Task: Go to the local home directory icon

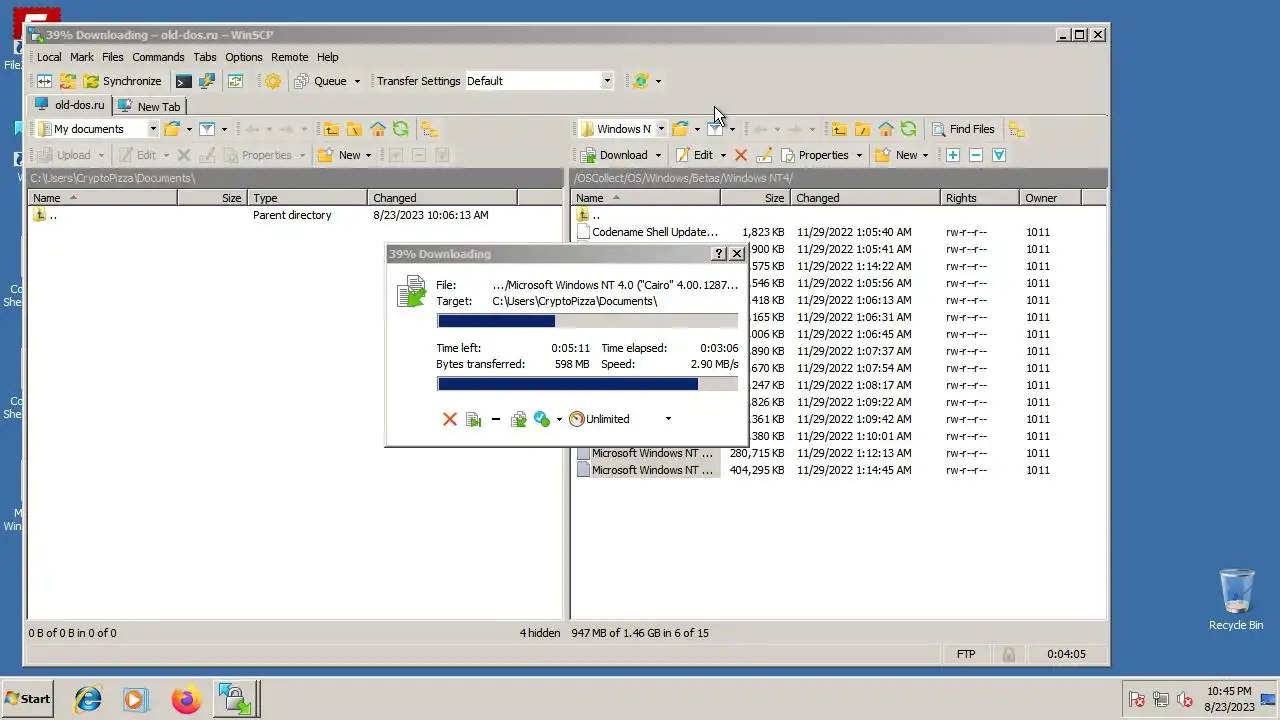Action: click(x=378, y=129)
